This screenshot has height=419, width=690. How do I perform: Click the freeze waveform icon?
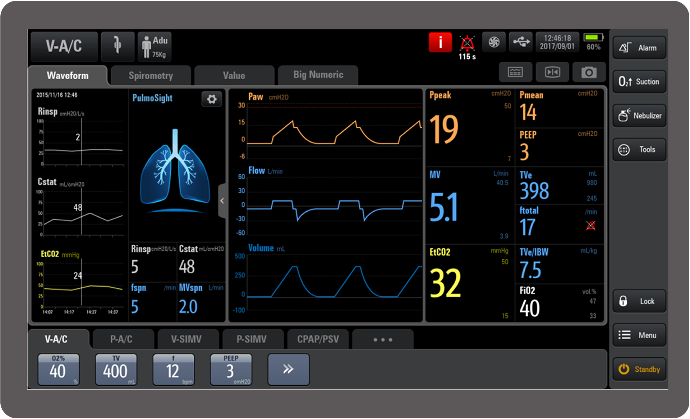551,72
